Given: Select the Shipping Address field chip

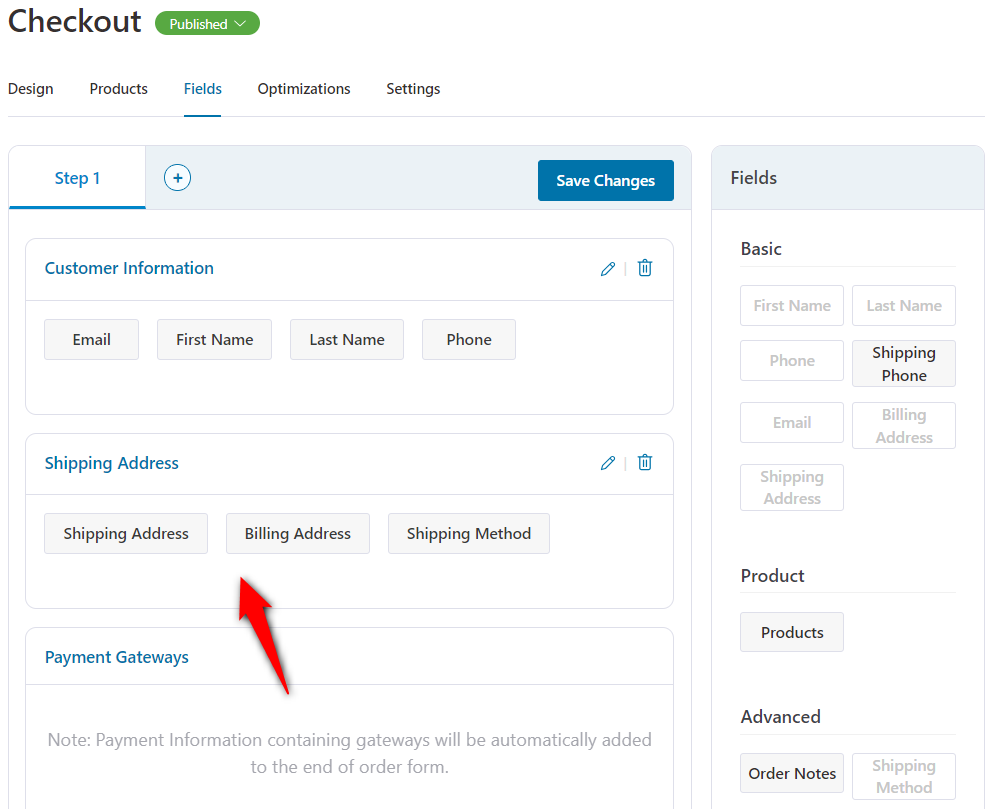Looking at the screenshot, I should click(x=126, y=534).
